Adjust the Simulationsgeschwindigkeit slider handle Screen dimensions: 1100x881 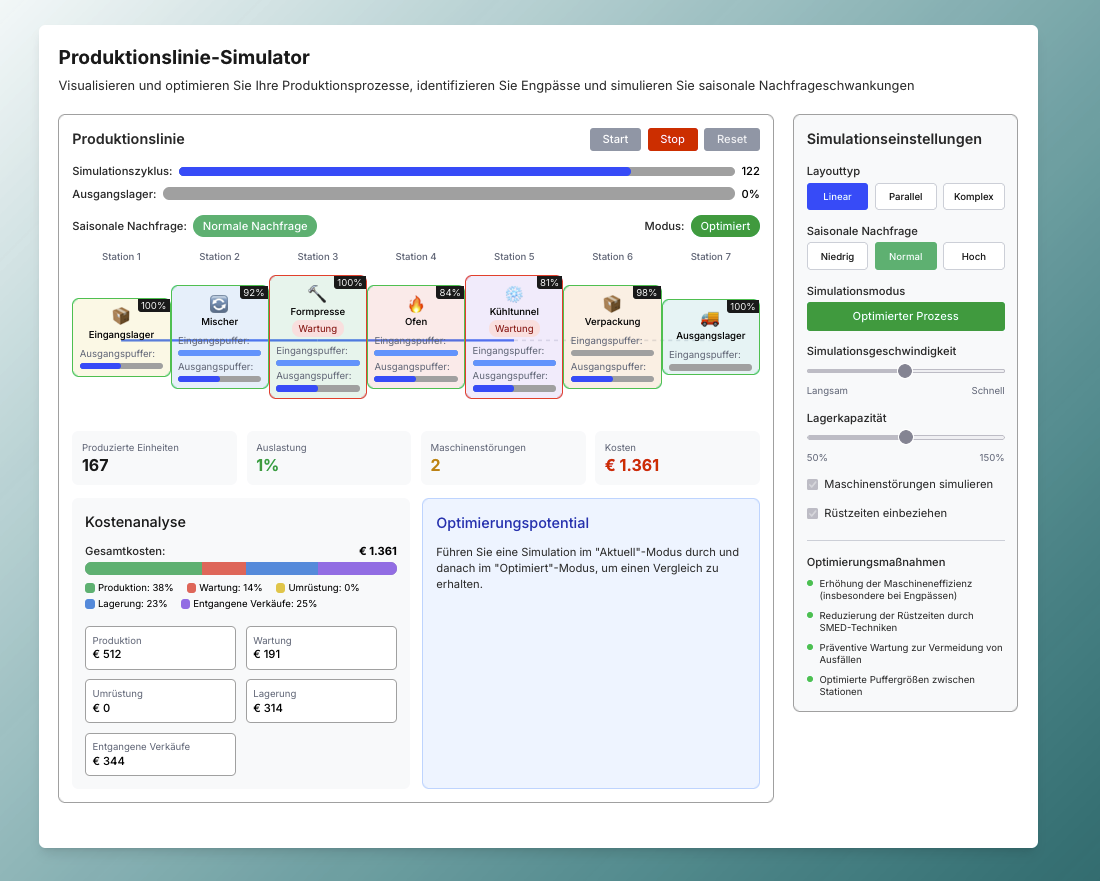click(905, 370)
